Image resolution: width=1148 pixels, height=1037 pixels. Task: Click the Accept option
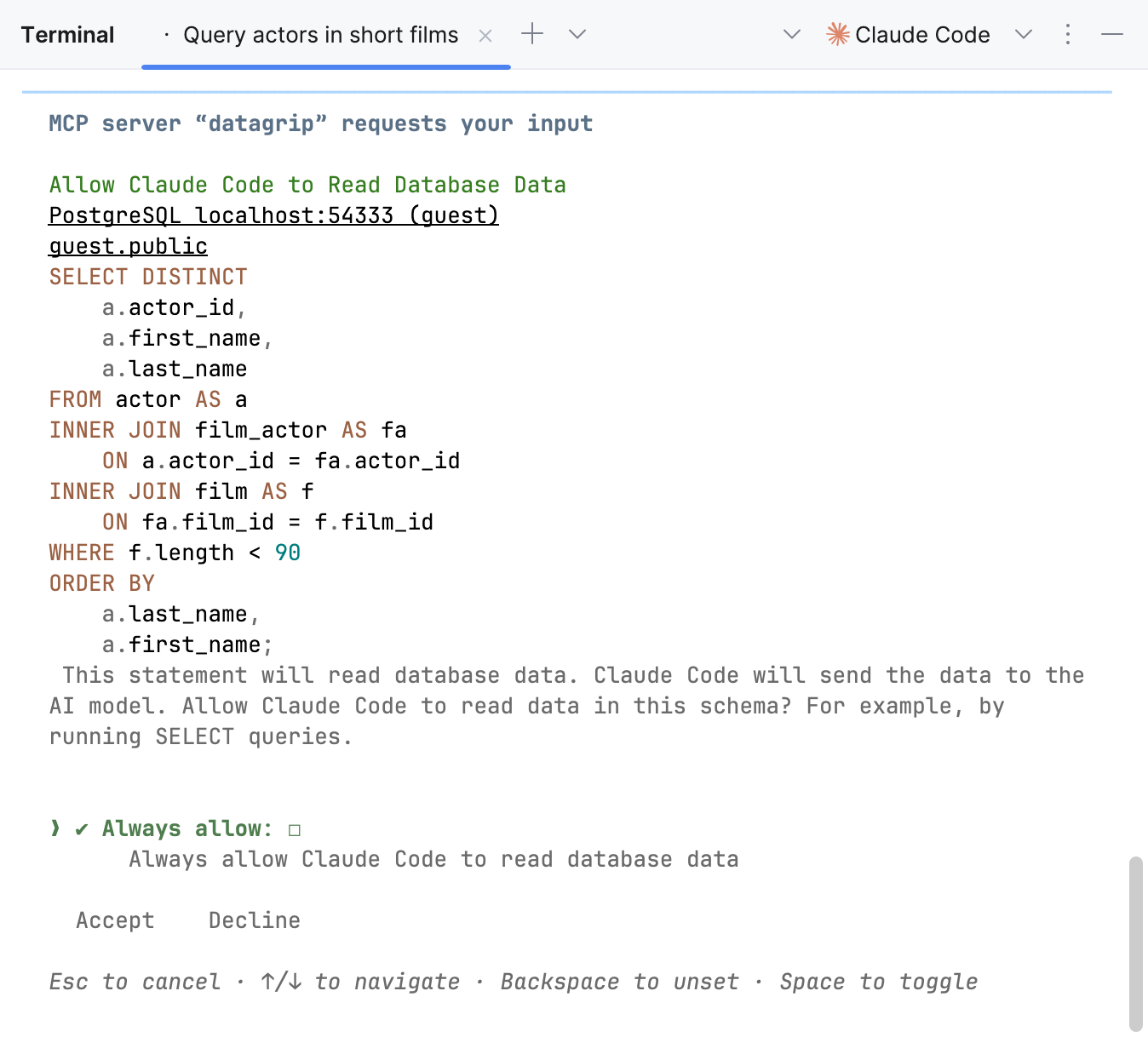point(115,920)
